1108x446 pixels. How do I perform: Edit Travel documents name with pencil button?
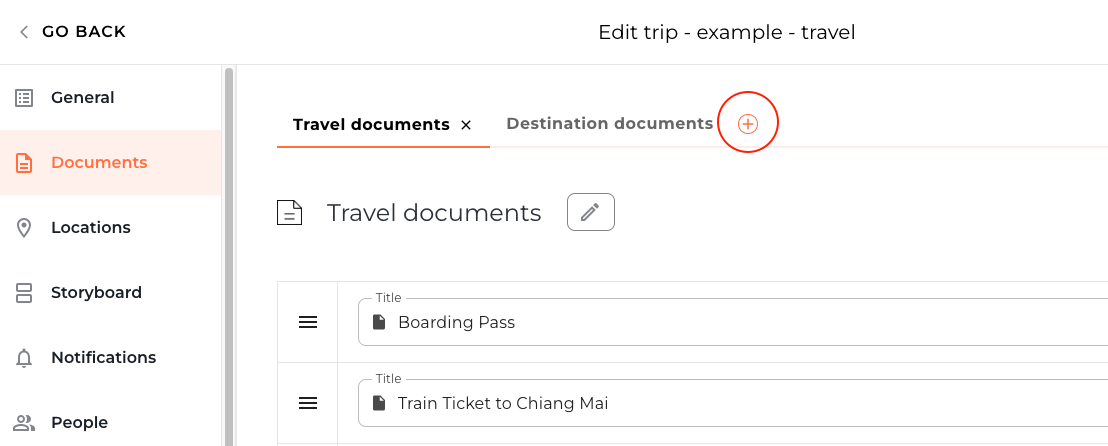(x=591, y=212)
